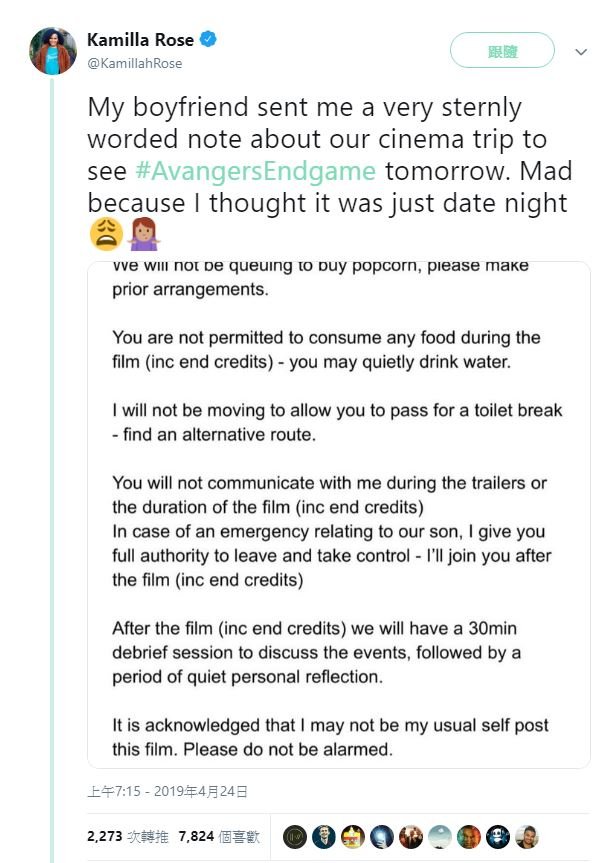The width and height of the screenshot is (610, 863).
Task: Open the Kamilla Rose display name link
Action: (x=140, y=40)
